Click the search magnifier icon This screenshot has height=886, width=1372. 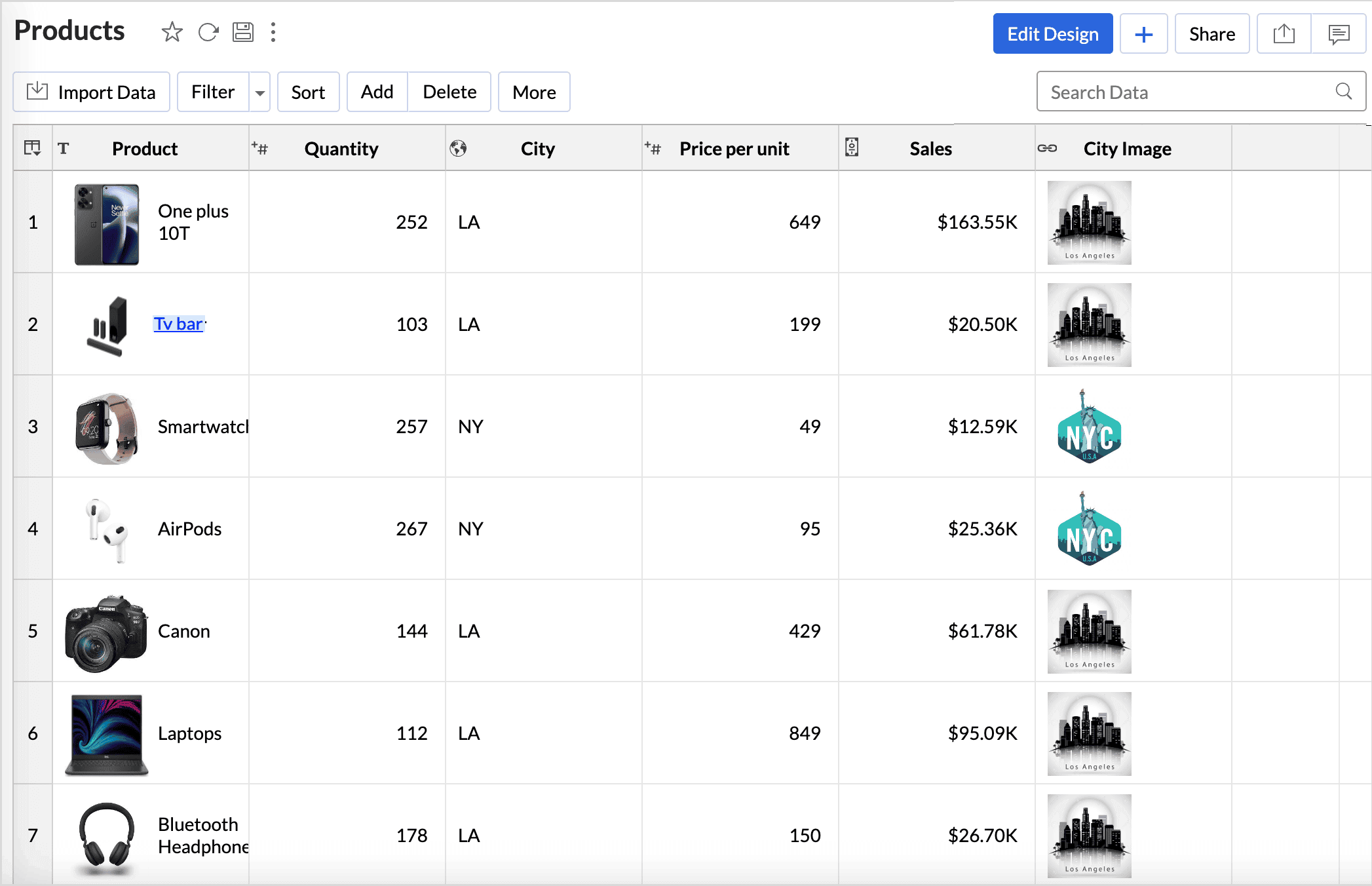click(x=1343, y=91)
